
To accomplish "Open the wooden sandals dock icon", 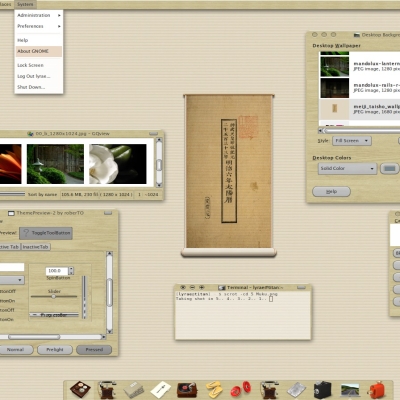I will click(214, 390).
